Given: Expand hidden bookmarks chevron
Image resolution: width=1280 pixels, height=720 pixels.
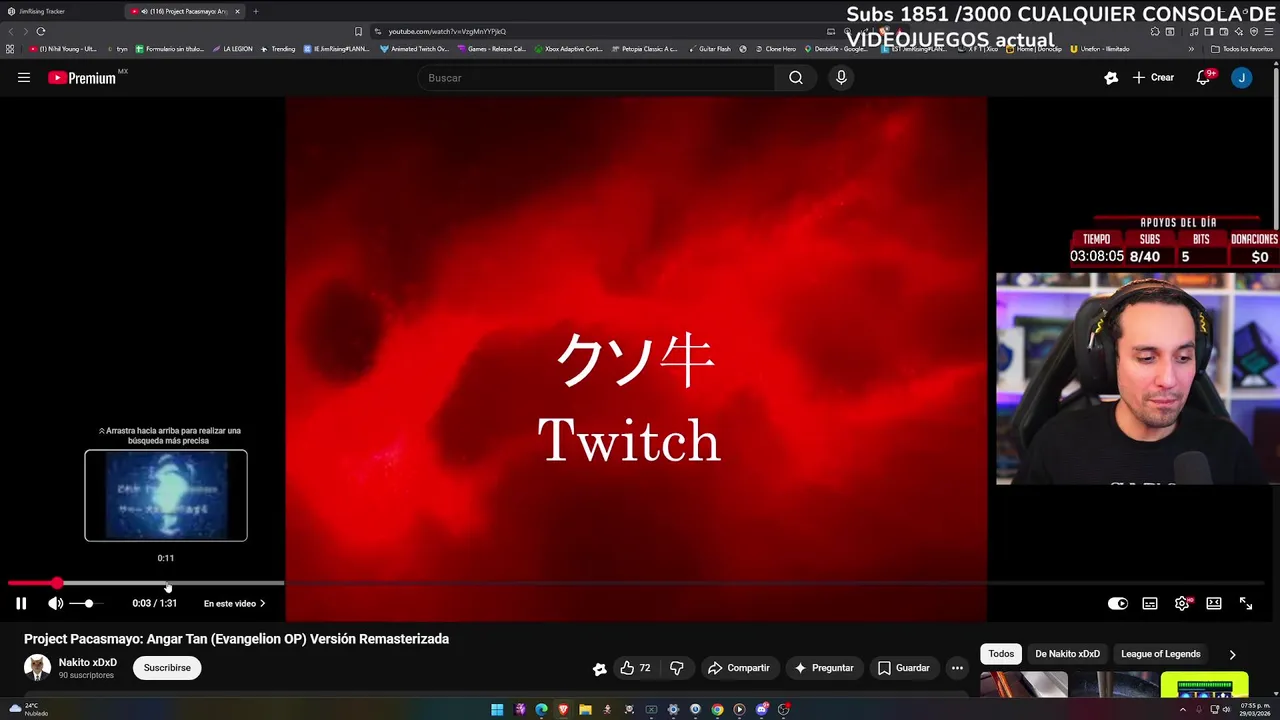Looking at the screenshot, I should click(1191, 49).
